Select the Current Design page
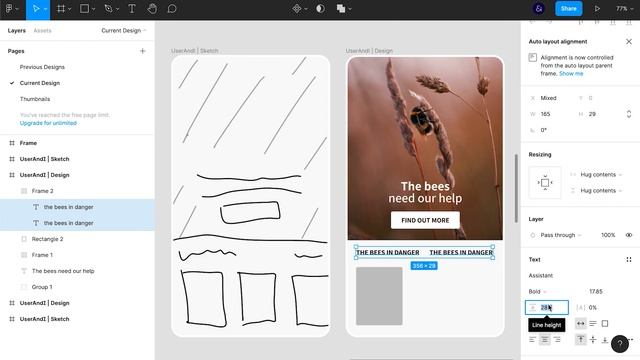 click(40, 83)
